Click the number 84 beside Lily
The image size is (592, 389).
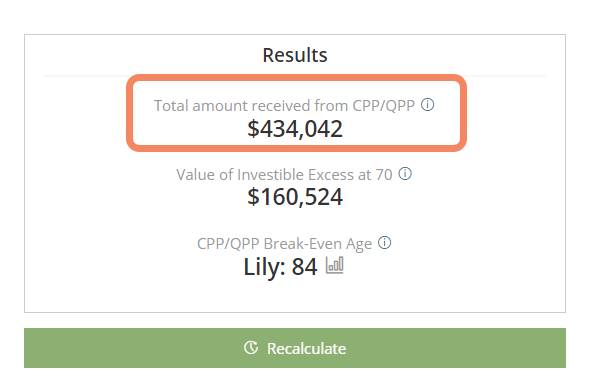(x=305, y=267)
